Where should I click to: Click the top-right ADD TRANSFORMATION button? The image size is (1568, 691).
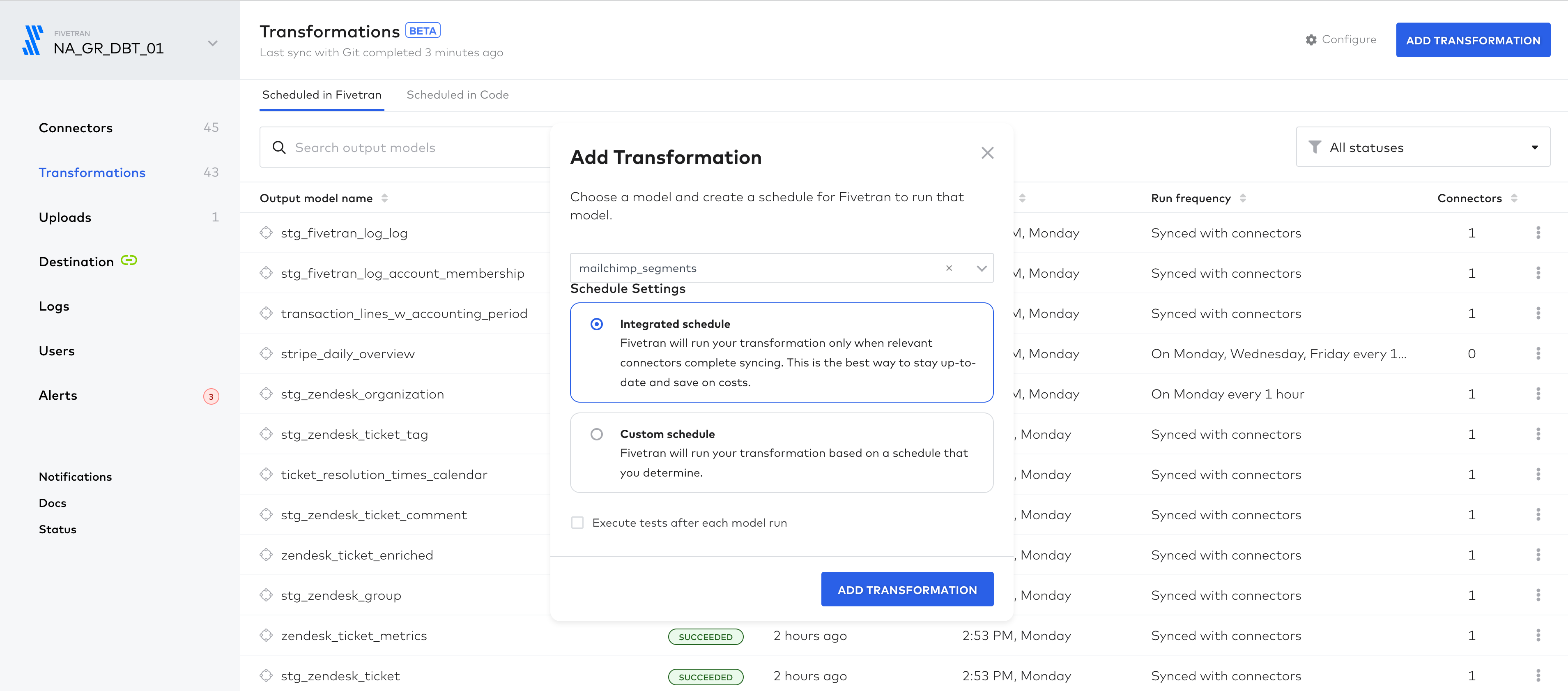click(x=1473, y=40)
